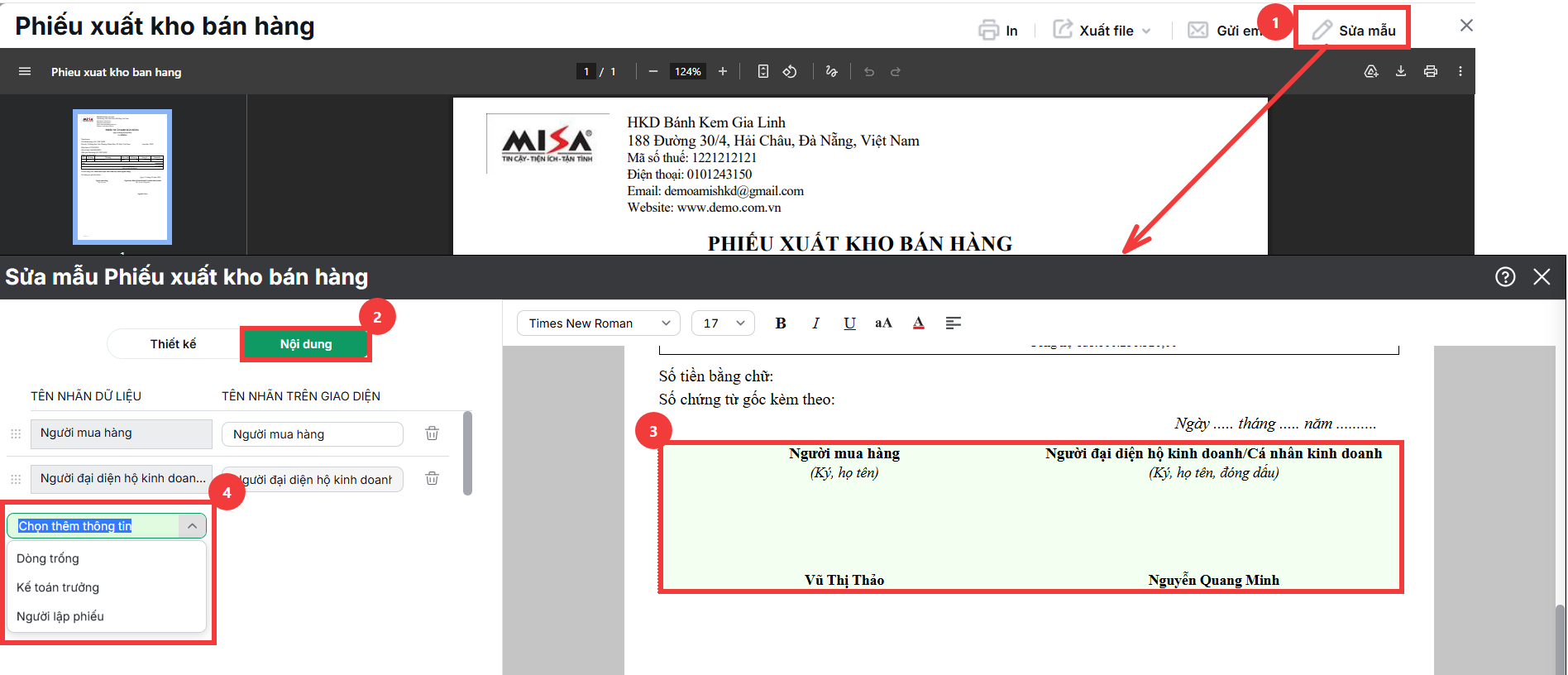
Task: Click the Sửa mẫu edit button
Action: coord(1354,31)
